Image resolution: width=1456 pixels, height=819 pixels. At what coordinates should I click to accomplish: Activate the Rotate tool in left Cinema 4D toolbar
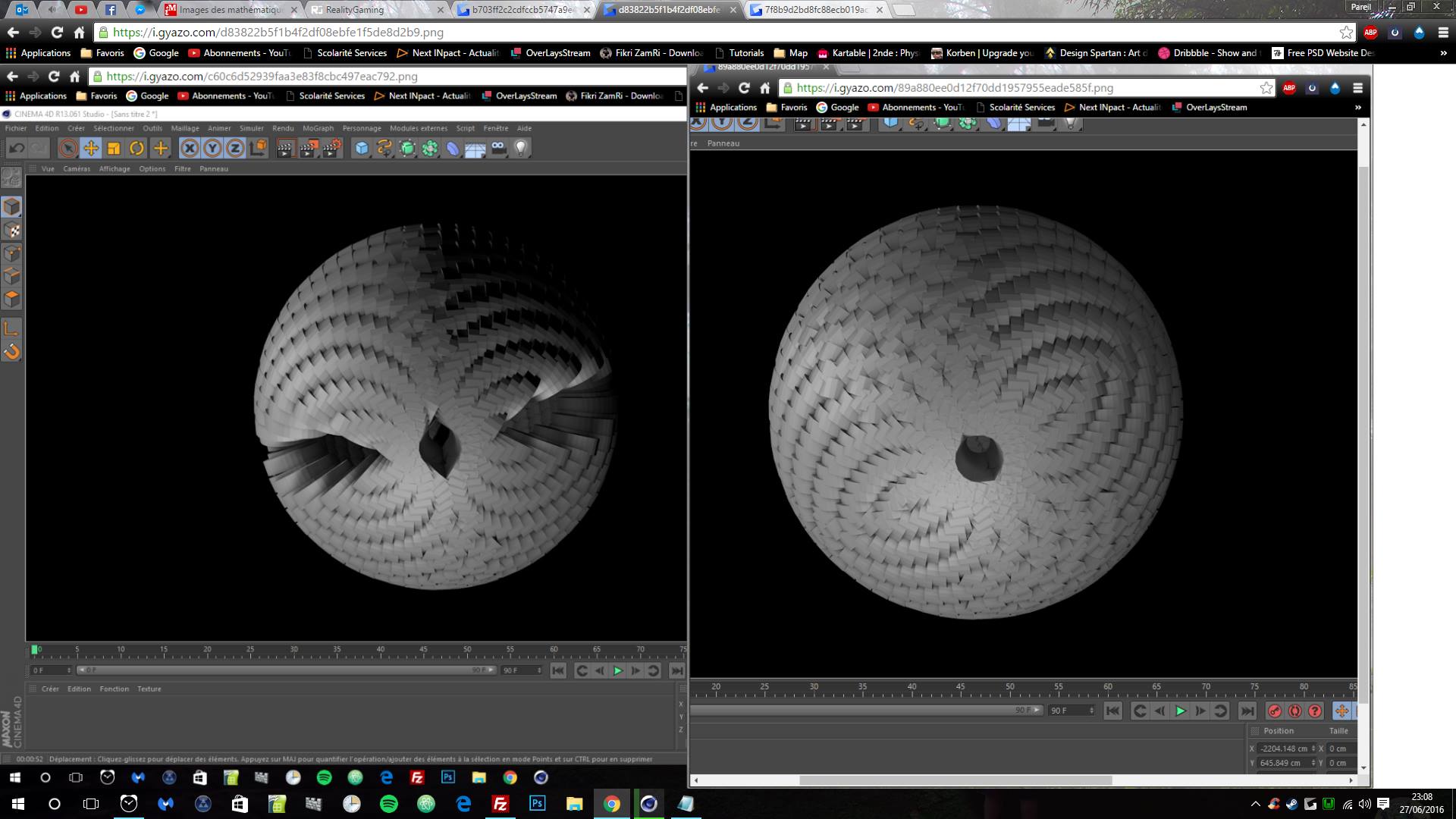[136, 148]
